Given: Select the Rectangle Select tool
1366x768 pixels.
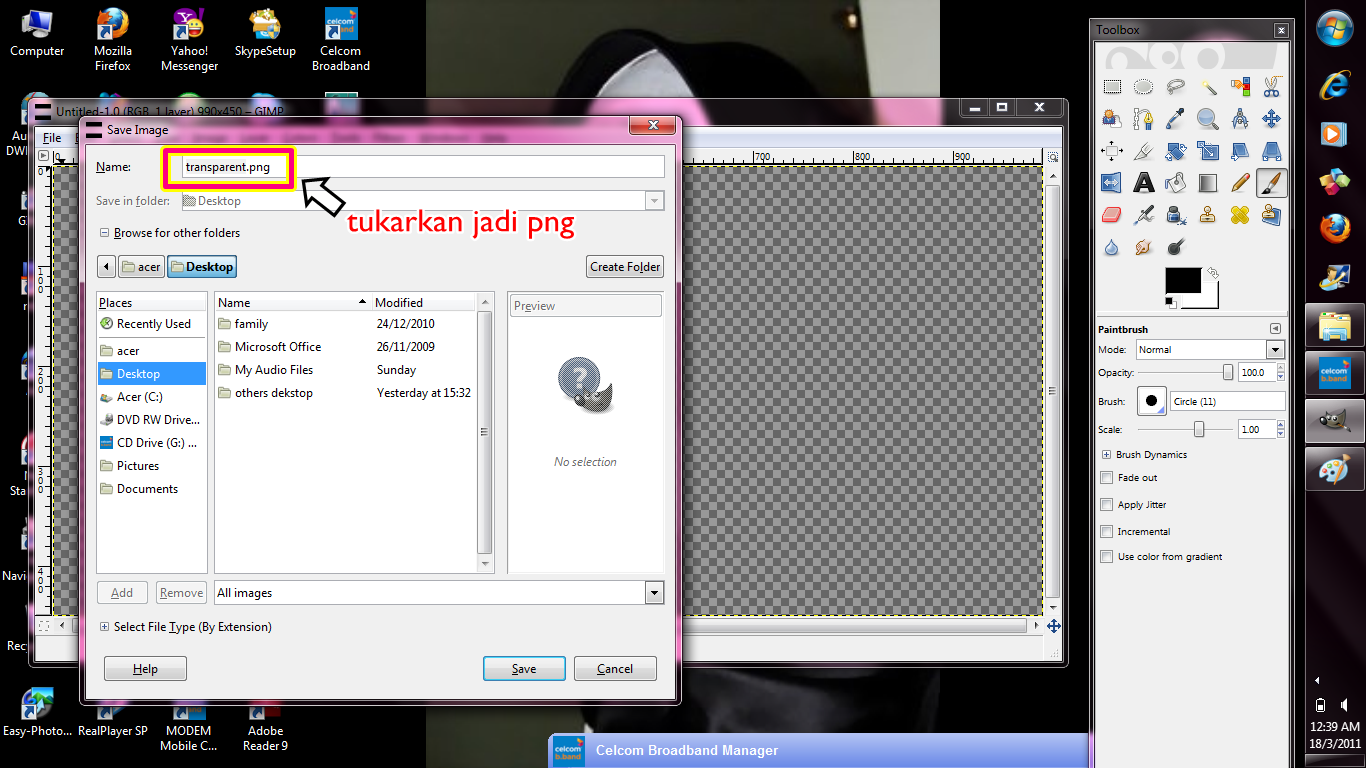Looking at the screenshot, I should (x=1112, y=87).
